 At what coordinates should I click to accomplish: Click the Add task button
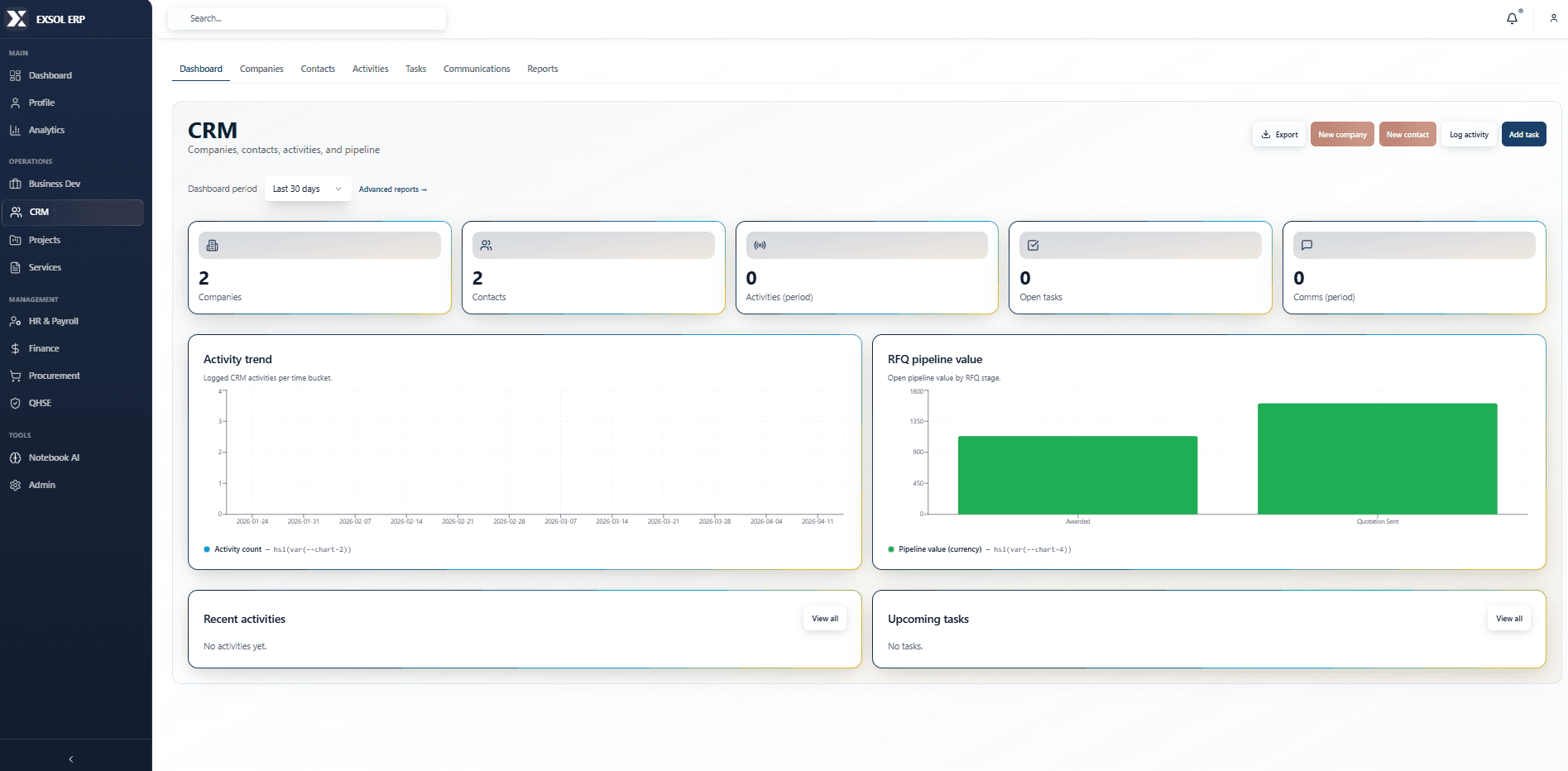tap(1523, 134)
